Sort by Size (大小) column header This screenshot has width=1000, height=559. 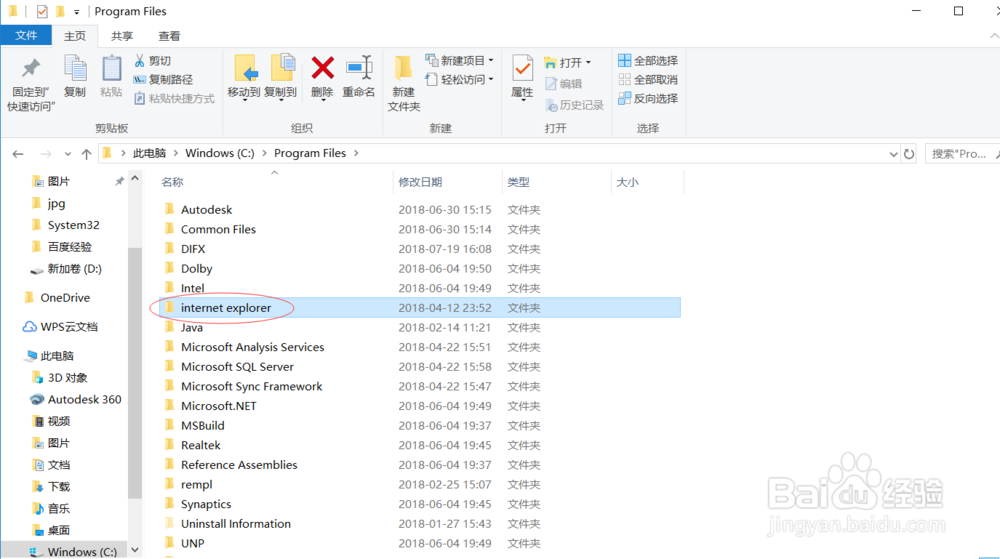(647, 182)
